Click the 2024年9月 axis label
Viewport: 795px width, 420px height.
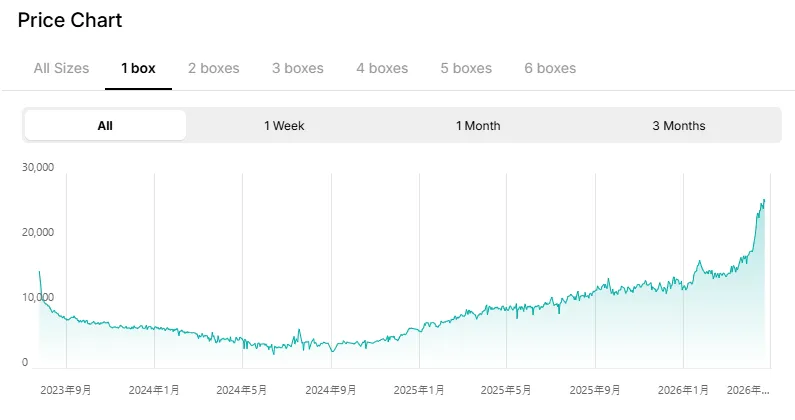point(331,390)
